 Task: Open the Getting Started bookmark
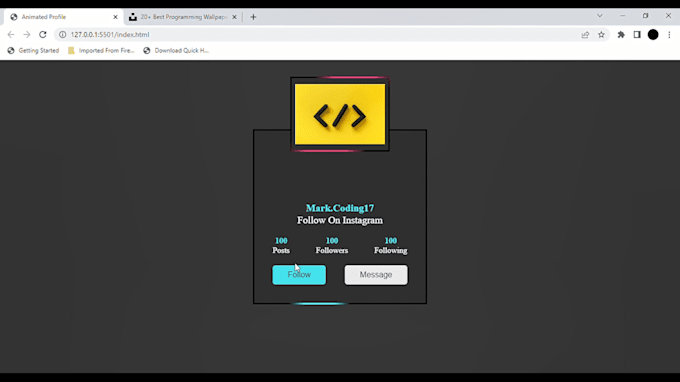coord(33,51)
